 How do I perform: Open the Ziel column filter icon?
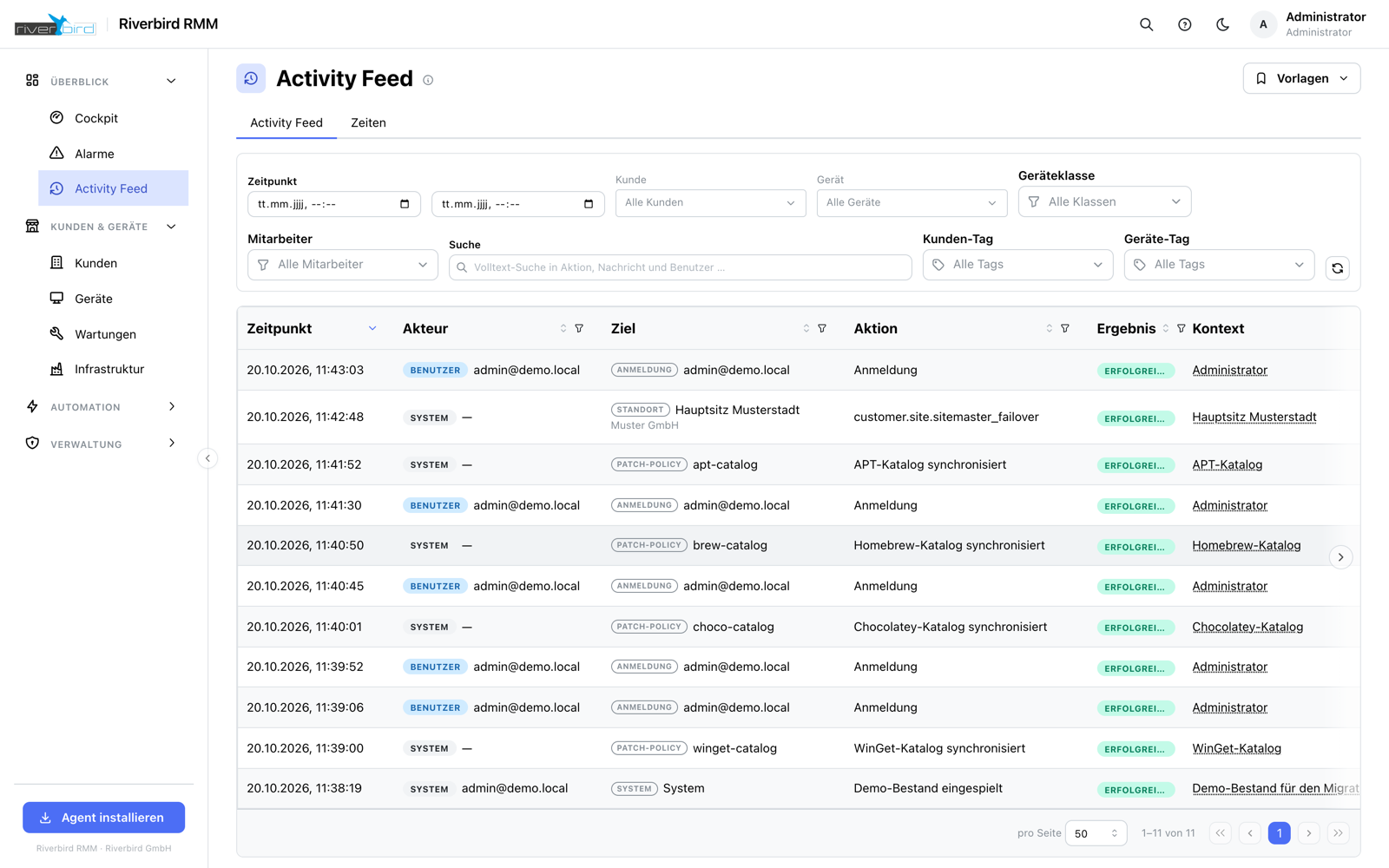(x=822, y=328)
